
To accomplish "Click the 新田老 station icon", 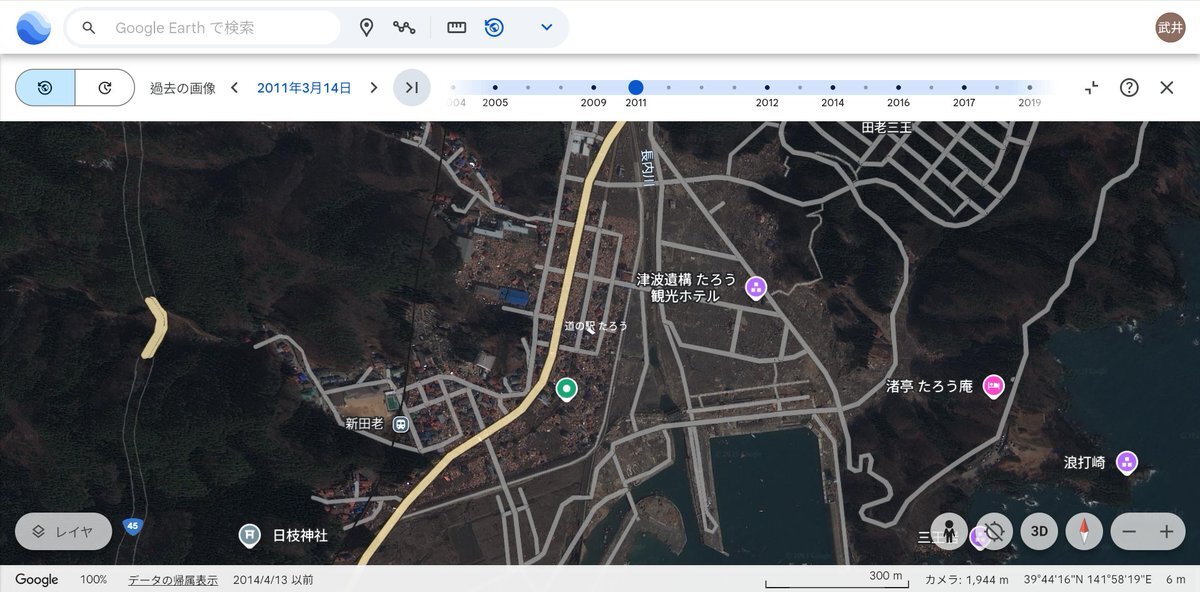I will coord(400,423).
